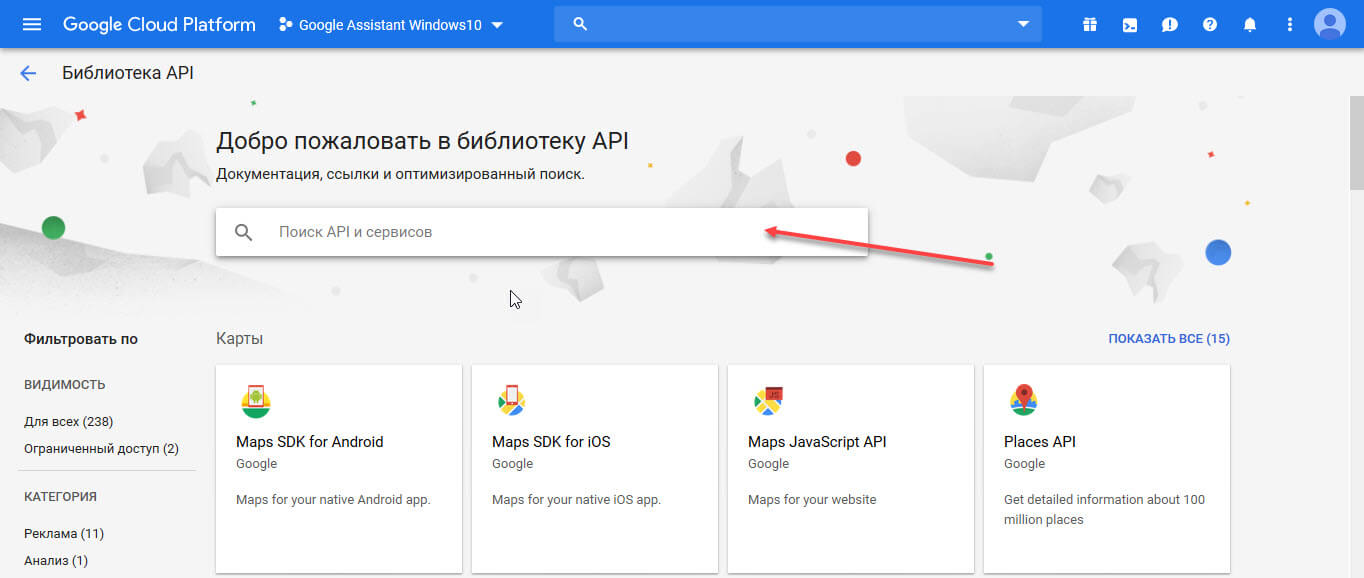Screen dimensions: 1364x578
Task: Click the Maps SDK for iOS icon
Action: (x=512, y=401)
